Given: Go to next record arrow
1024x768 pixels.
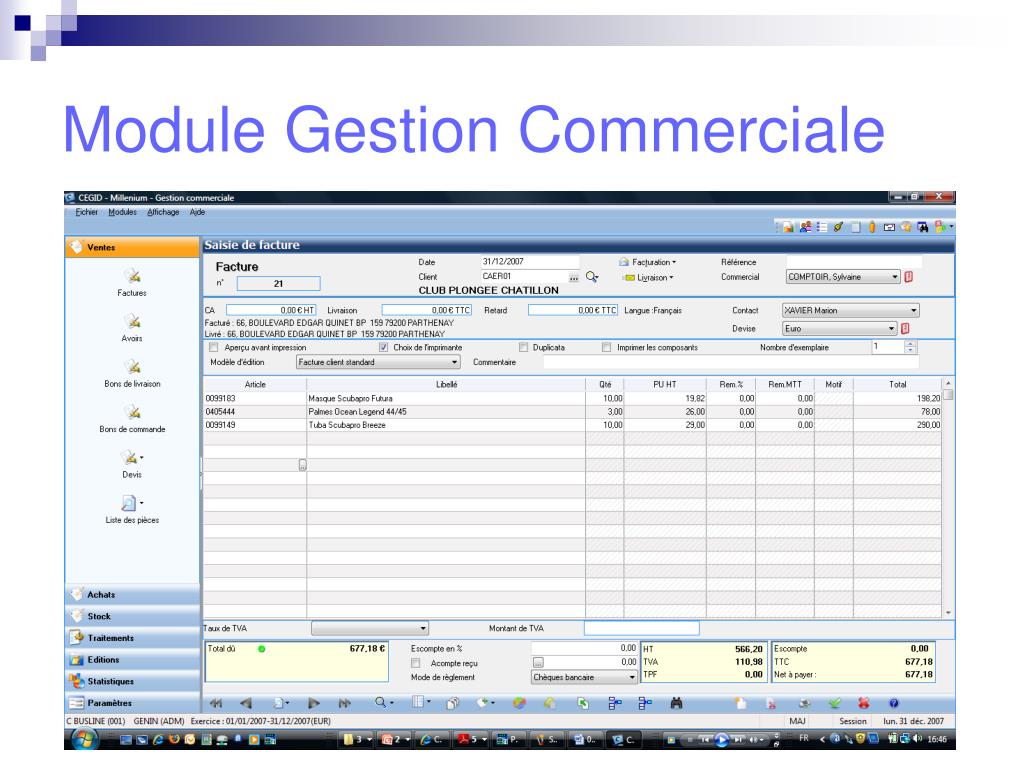Looking at the screenshot, I should point(313,703).
